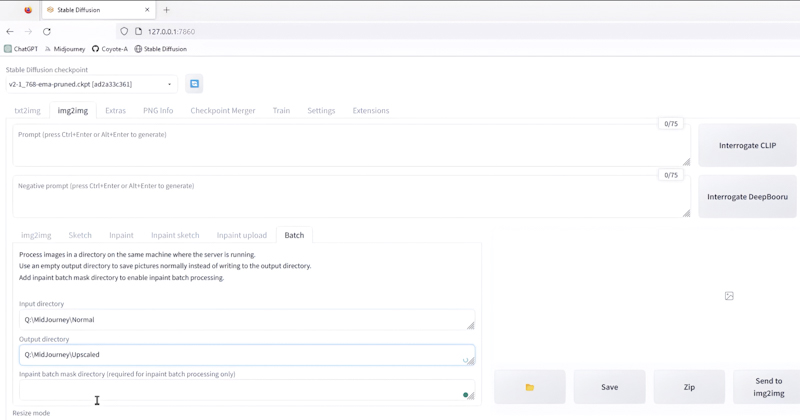The height and width of the screenshot is (420, 800).
Task: Open the PNG Info tab
Action: coord(158,110)
